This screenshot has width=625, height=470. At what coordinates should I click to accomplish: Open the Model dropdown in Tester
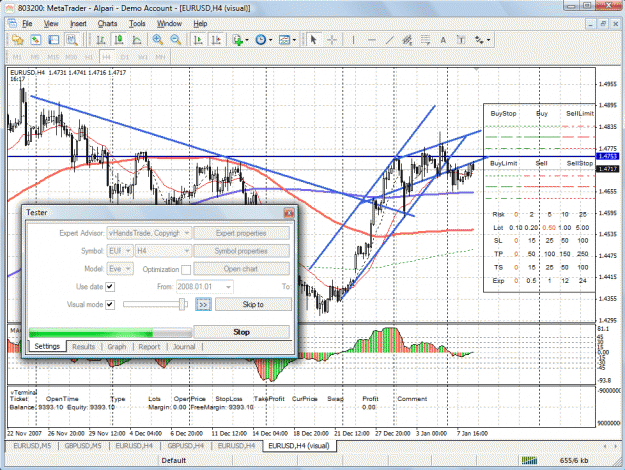click(120, 269)
